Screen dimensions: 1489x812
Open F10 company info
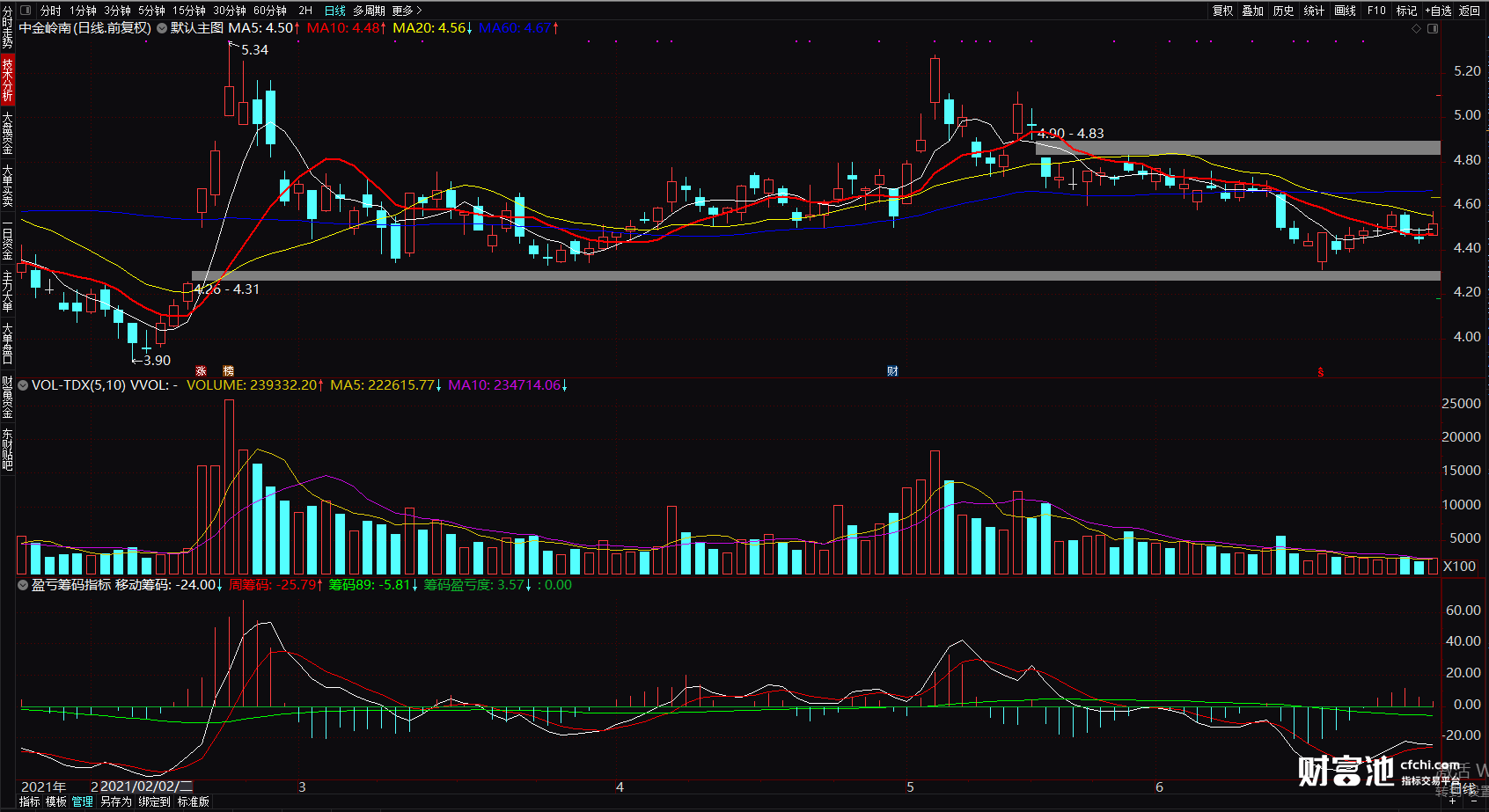coord(1376,11)
